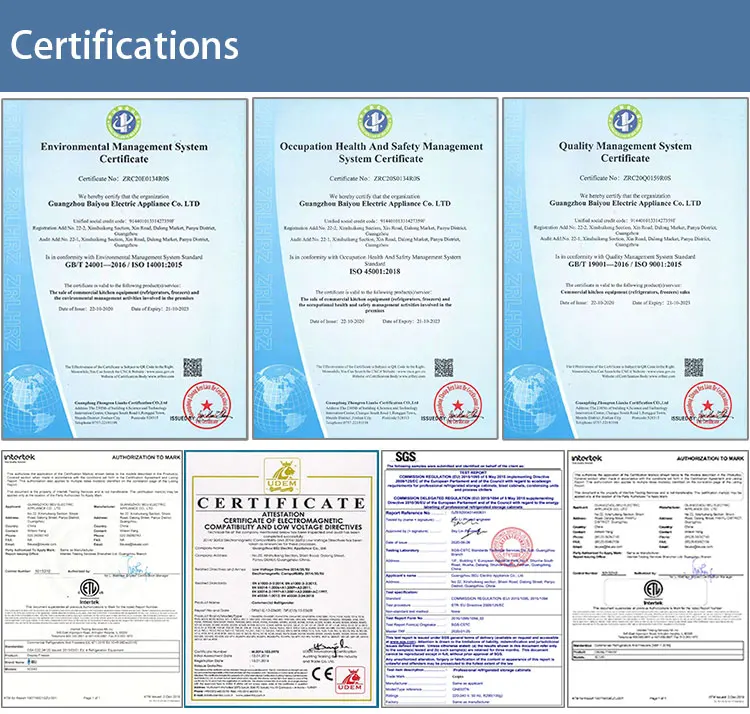The height and width of the screenshot is (714, 750).
Task: Click certificate number ZRC20E0134R0S
Action: coord(145,178)
